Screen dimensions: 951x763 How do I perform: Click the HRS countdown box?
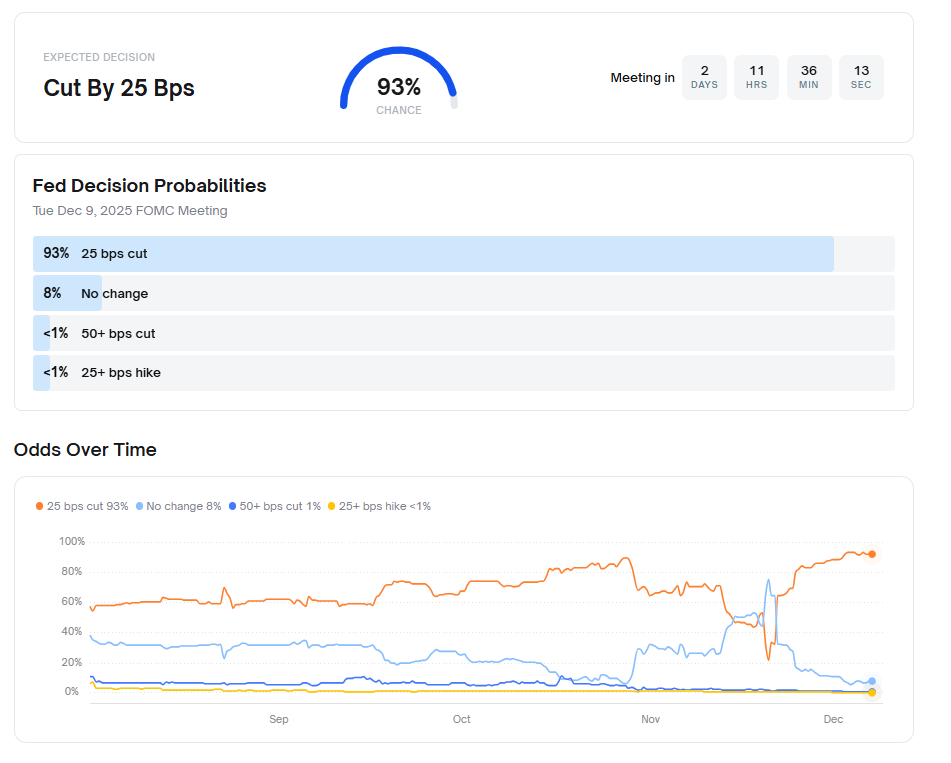(756, 77)
